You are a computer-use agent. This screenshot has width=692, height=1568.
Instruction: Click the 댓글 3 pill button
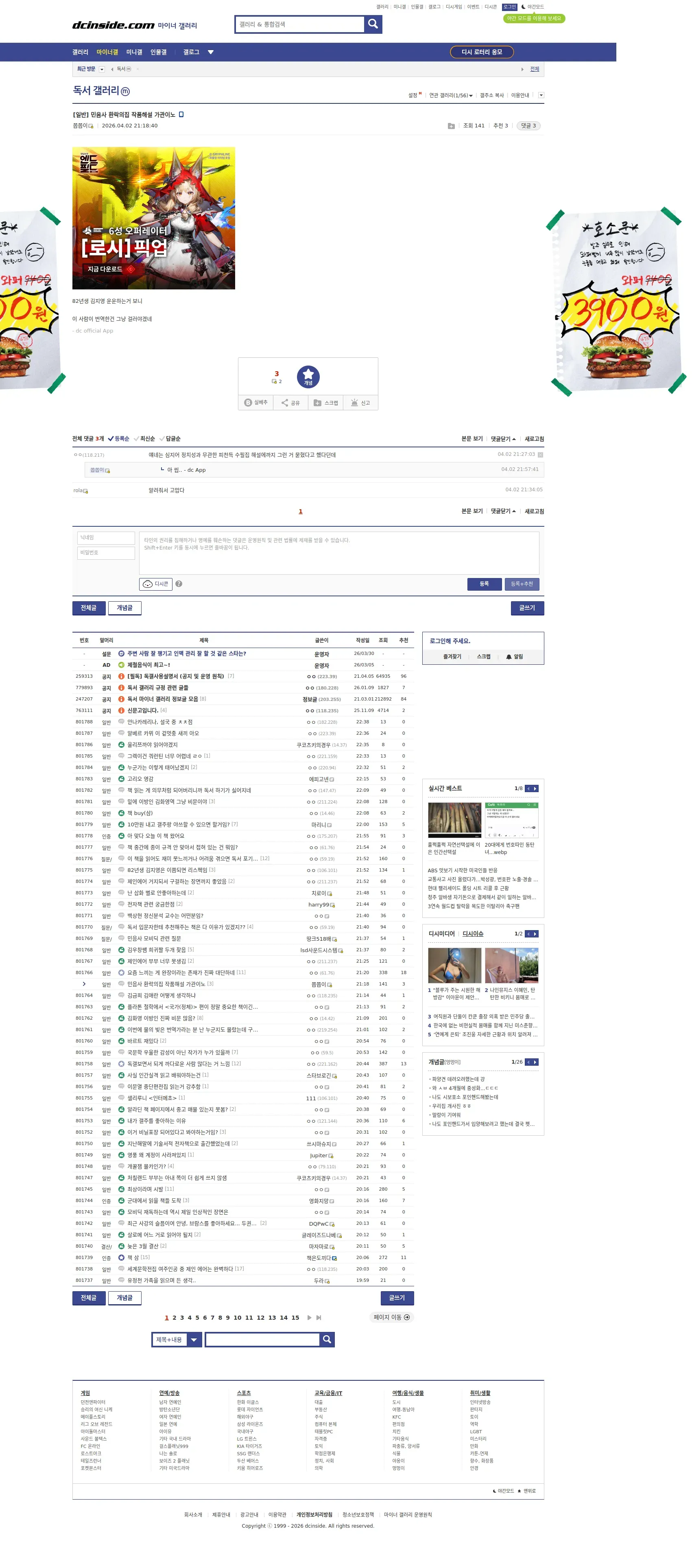[x=528, y=126]
